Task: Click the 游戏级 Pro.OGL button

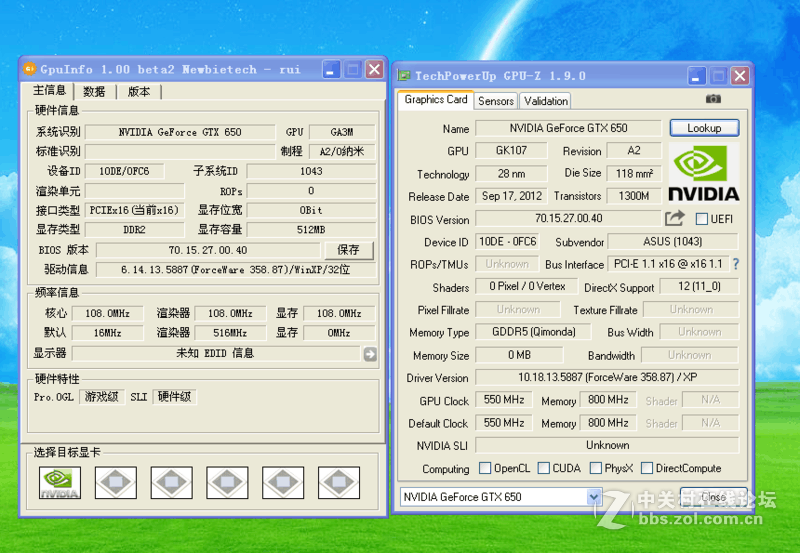Action: (x=102, y=397)
